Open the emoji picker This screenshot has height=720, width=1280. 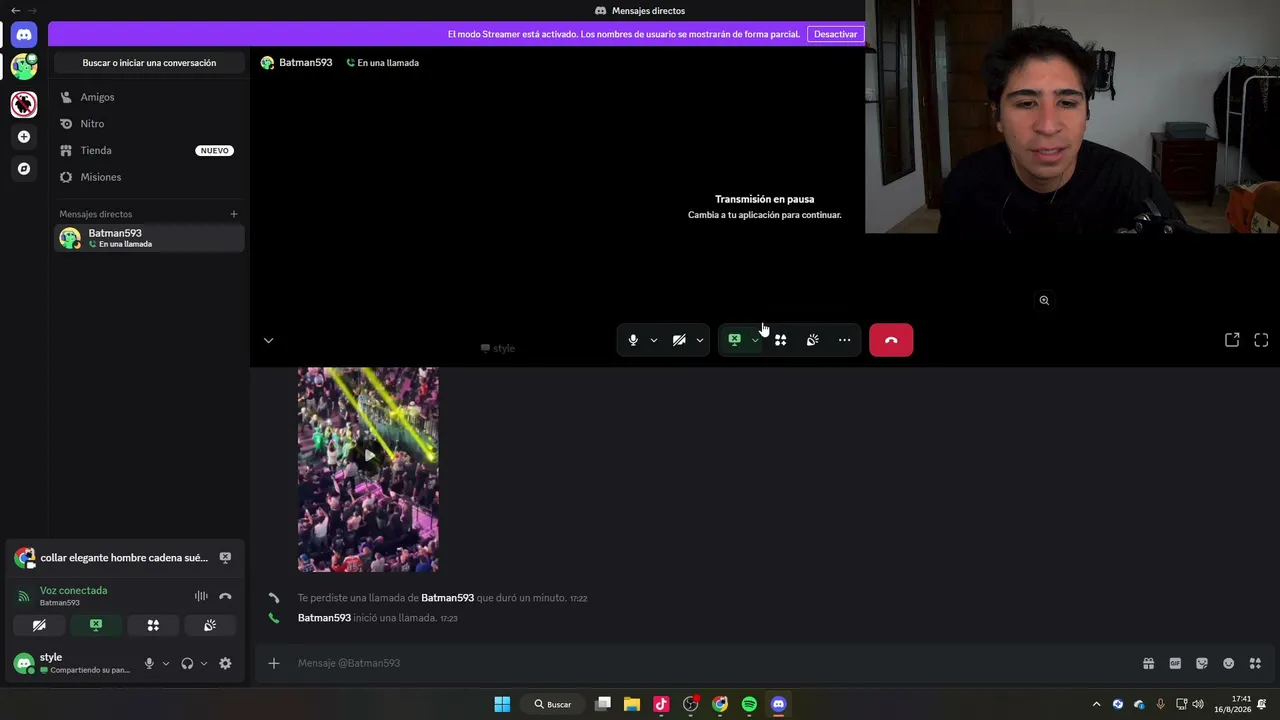tap(1229, 663)
